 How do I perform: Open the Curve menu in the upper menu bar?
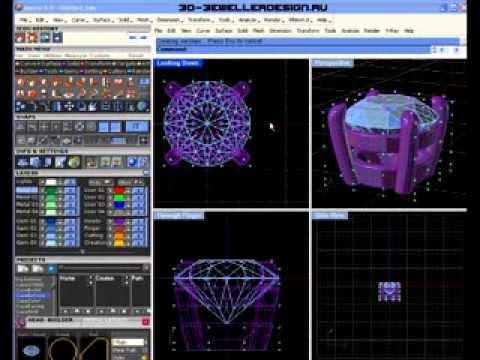[79, 20]
